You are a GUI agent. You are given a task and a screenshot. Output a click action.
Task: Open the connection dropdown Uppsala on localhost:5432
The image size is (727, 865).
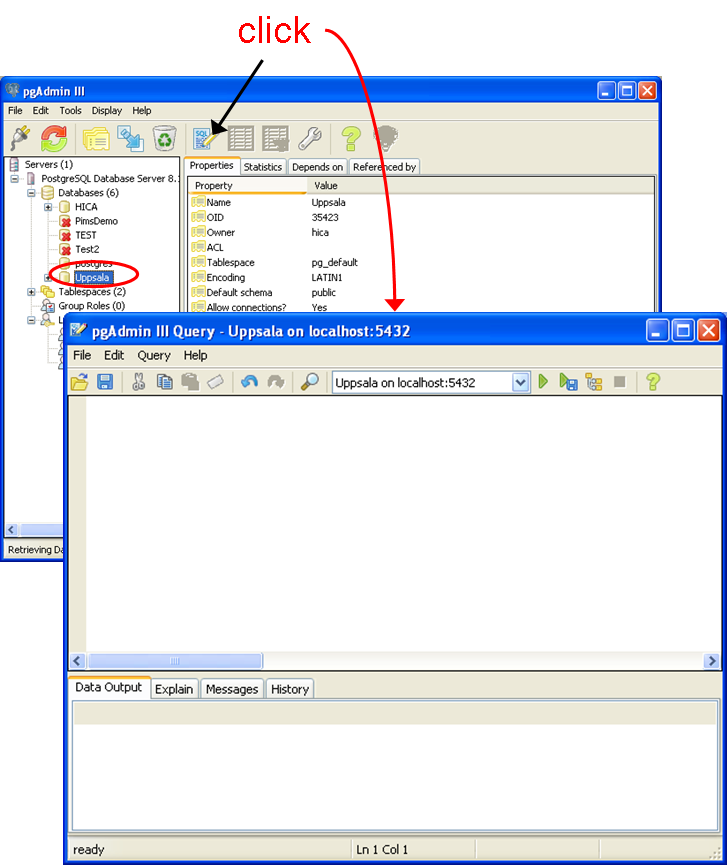[520, 382]
